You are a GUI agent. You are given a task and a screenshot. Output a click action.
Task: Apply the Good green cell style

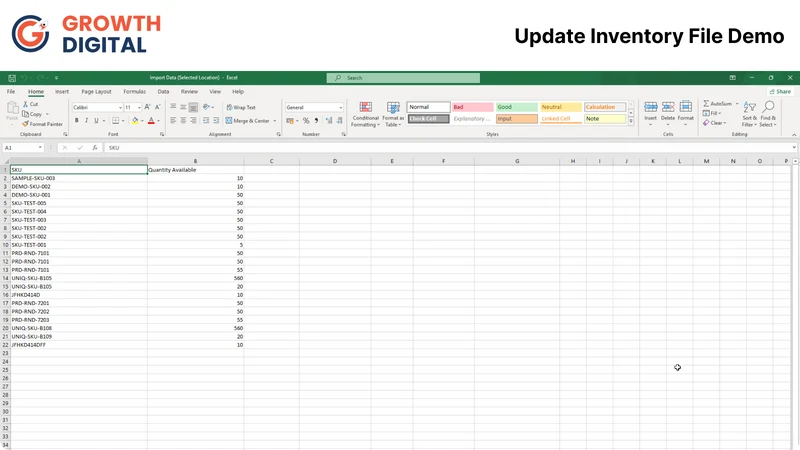(516, 107)
